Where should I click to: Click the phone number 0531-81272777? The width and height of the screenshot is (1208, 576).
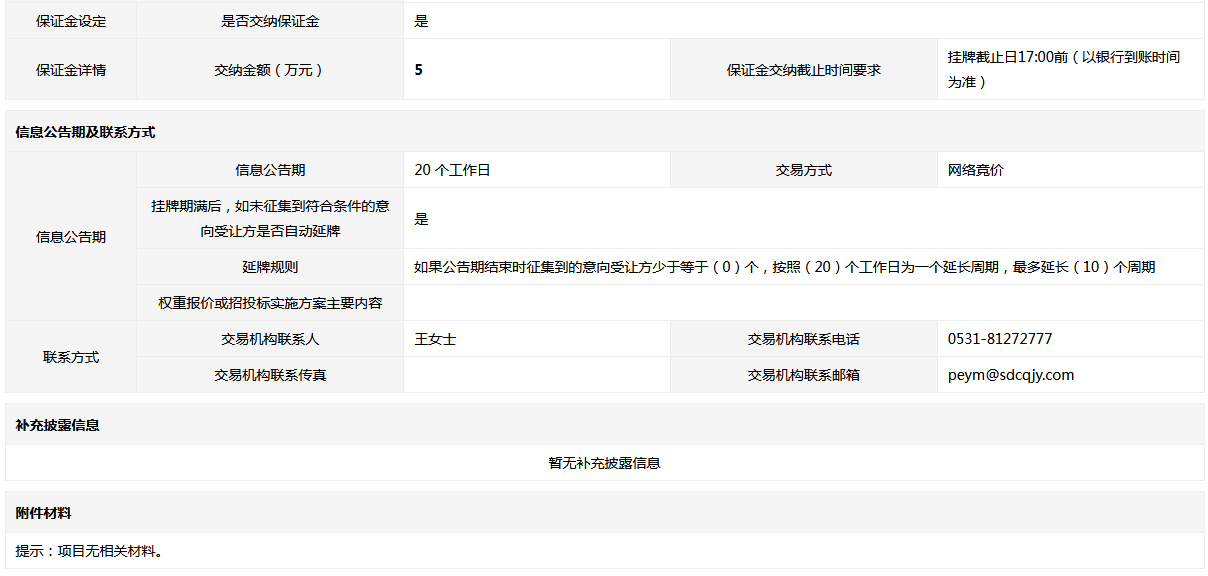[1000, 339]
